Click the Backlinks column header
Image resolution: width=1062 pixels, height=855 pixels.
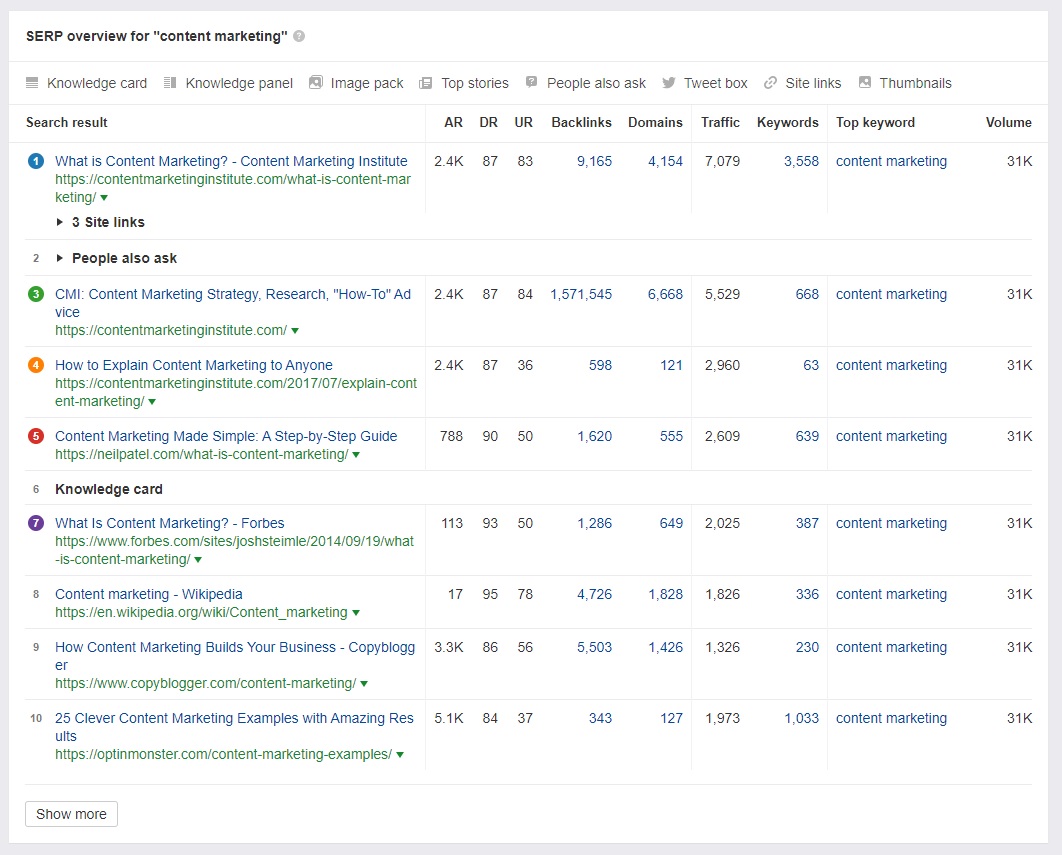pyautogui.click(x=581, y=122)
